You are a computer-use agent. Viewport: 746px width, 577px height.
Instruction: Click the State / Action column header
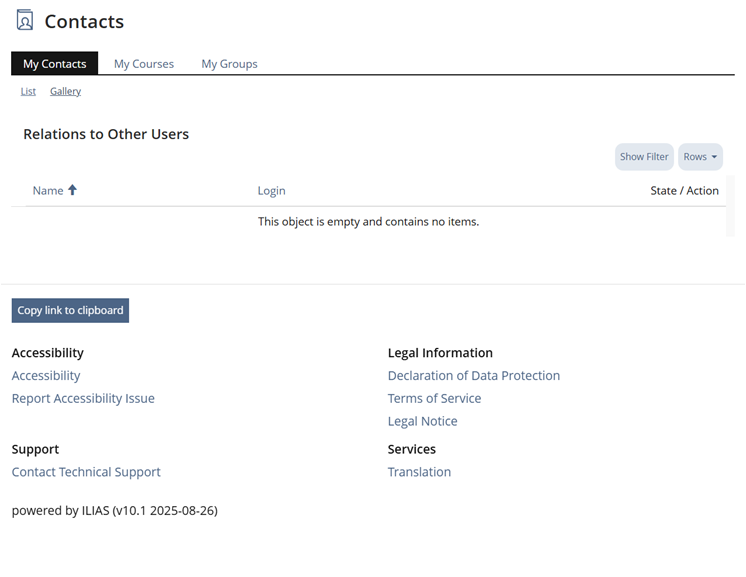[x=684, y=190]
